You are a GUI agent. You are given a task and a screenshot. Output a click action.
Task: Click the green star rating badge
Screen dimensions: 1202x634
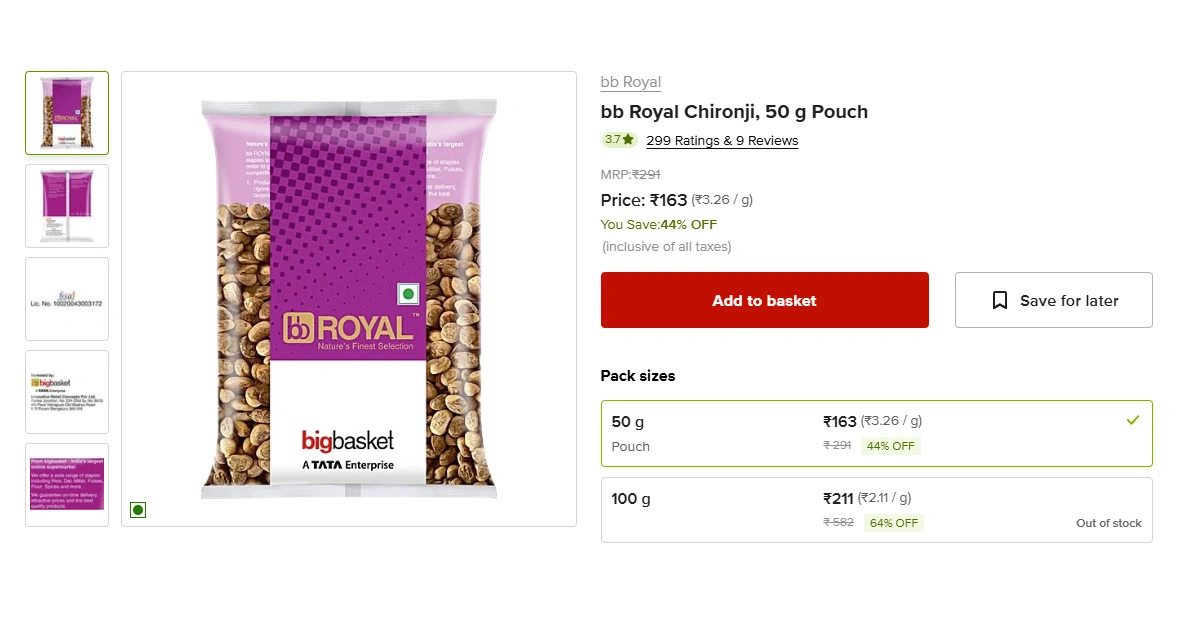(620, 140)
